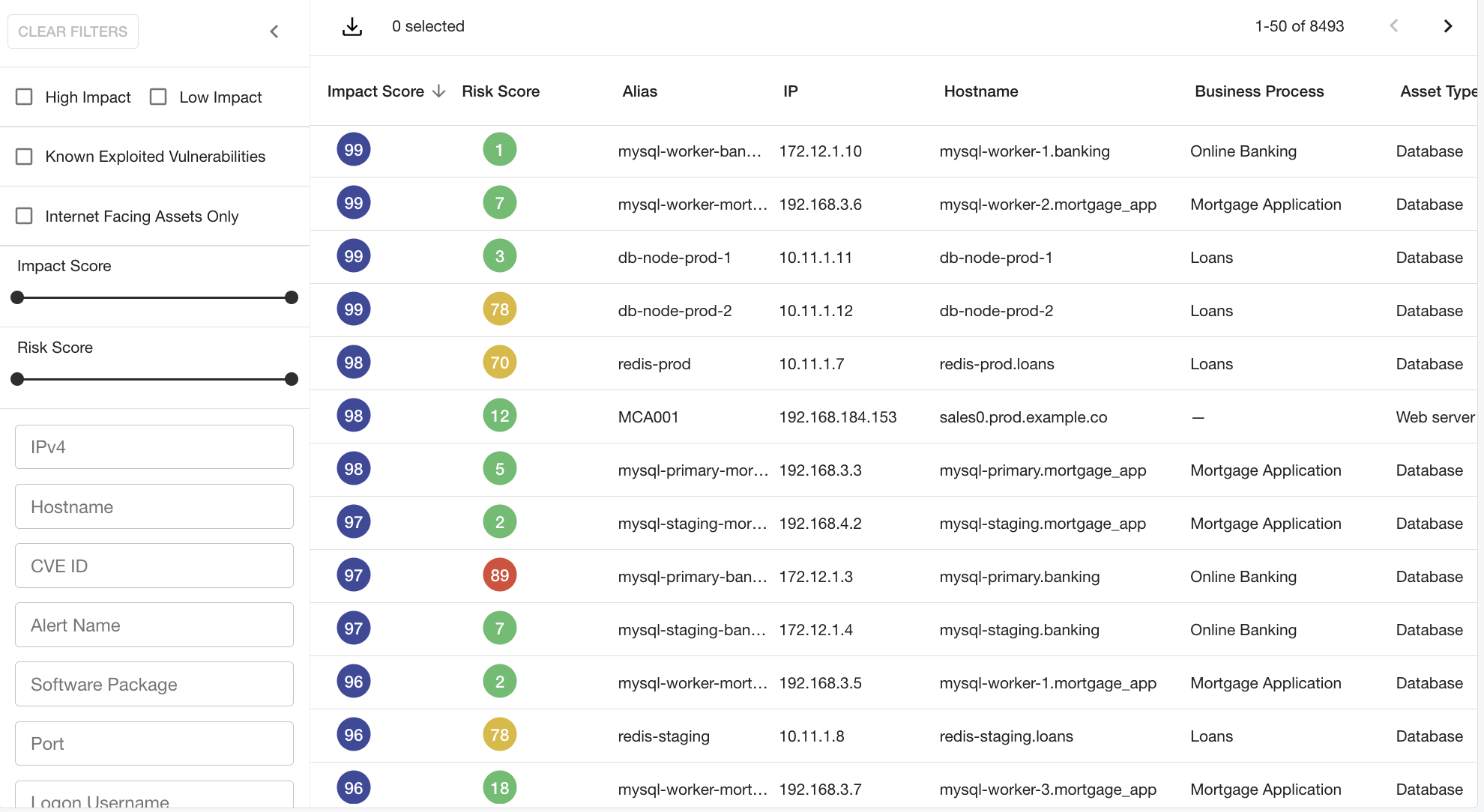Click Impact Score slider right handle
The width and height of the screenshot is (1484, 812).
pos(292,297)
